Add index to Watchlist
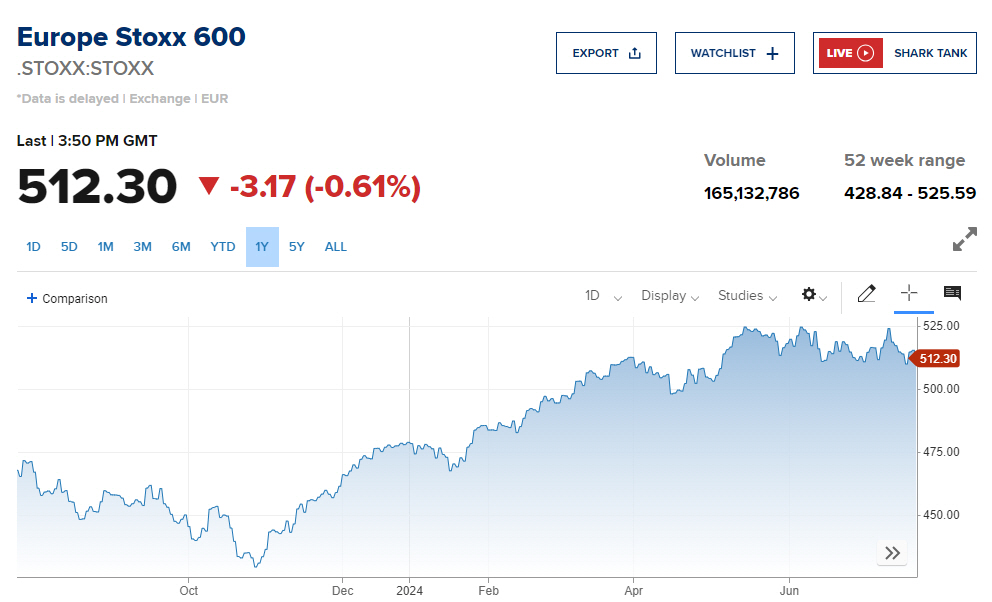The image size is (992, 602). (x=734, y=52)
